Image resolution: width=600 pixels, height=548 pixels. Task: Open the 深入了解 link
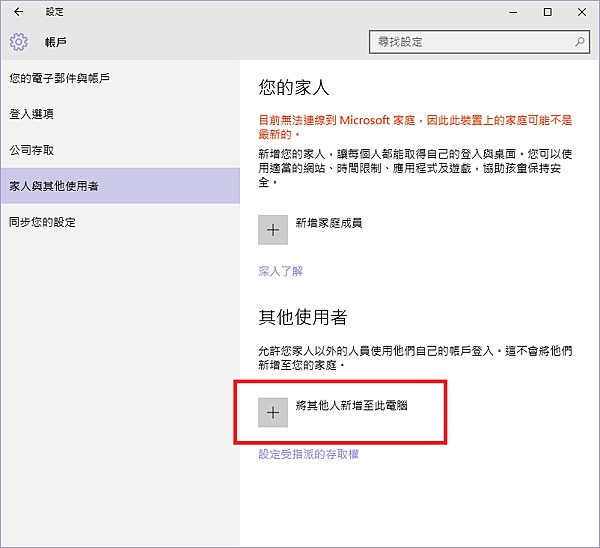(280, 271)
